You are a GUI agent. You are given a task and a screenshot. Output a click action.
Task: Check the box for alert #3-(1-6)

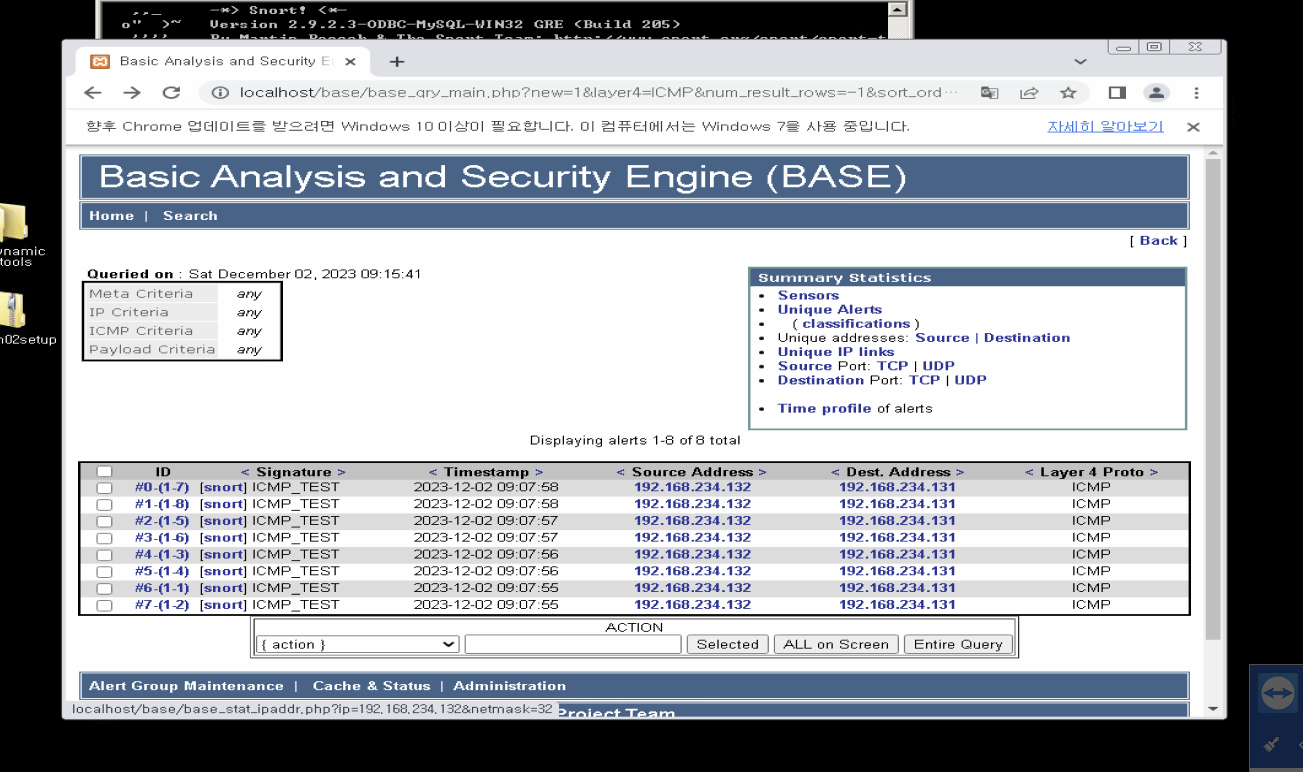coord(104,538)
